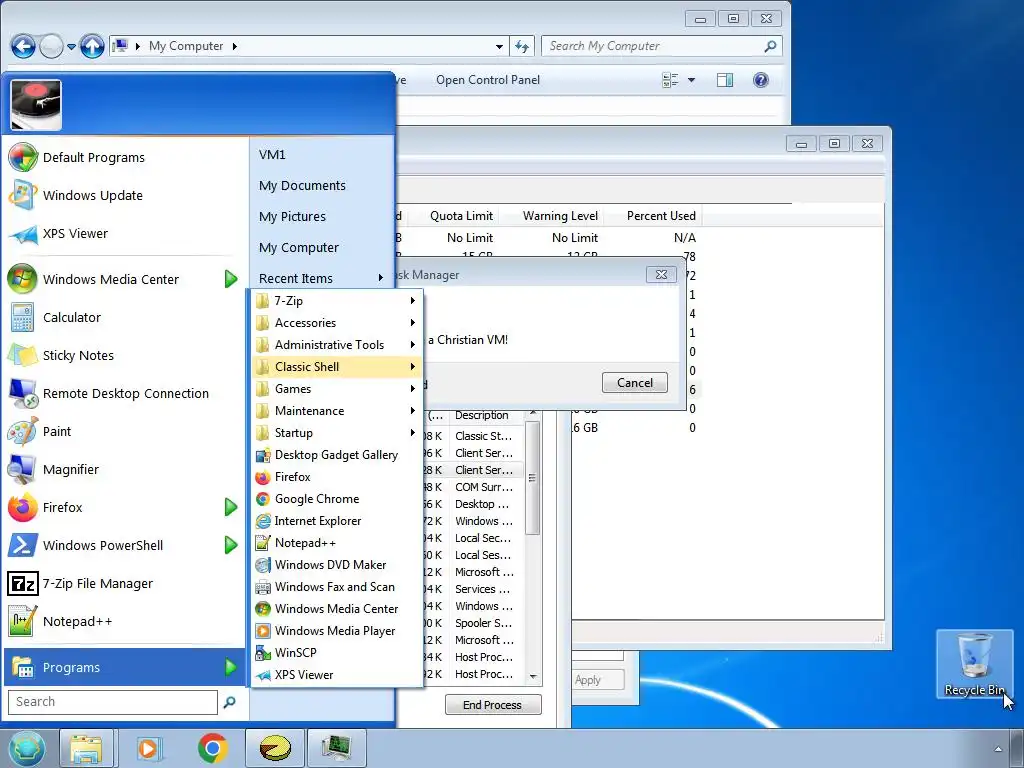Click Cancel in the Task Manager dialog

(x=635, y=383)
